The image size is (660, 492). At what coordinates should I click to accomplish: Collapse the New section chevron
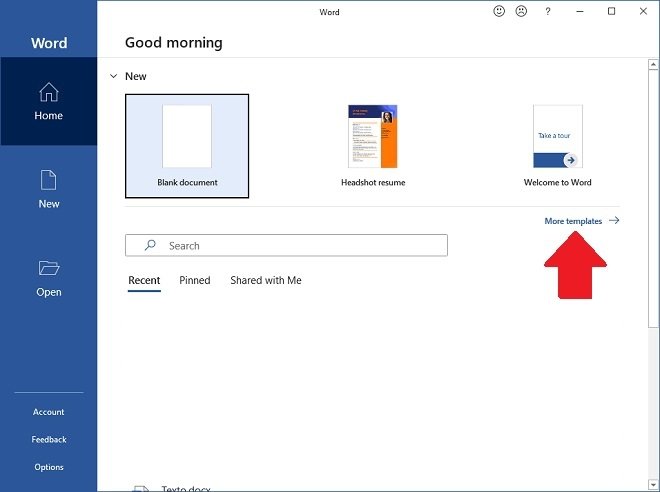point(113,76)
